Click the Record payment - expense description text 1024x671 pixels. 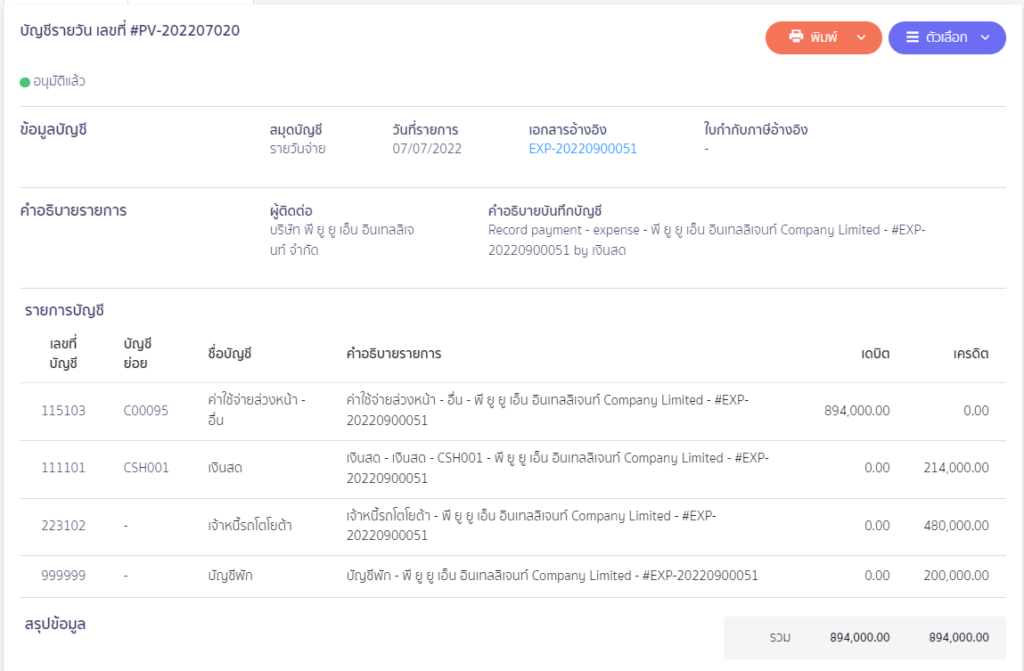point(707,240)
